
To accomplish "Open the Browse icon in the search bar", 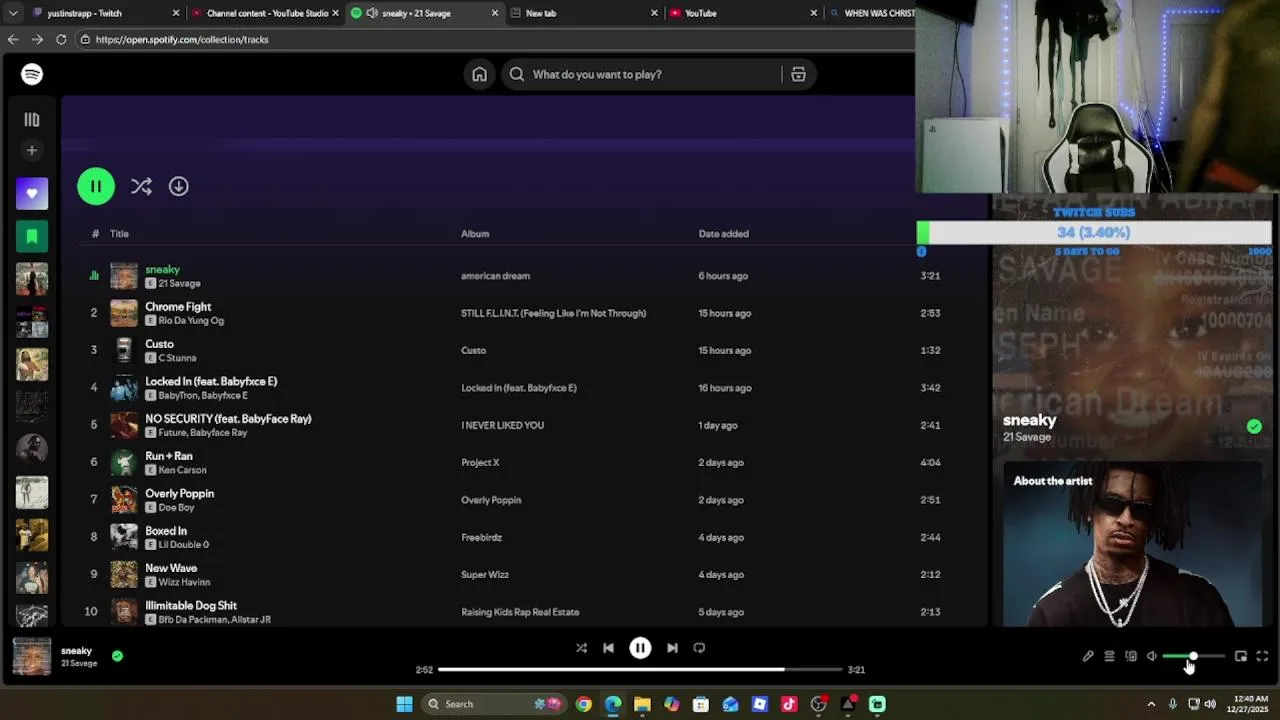I will 798,74.
